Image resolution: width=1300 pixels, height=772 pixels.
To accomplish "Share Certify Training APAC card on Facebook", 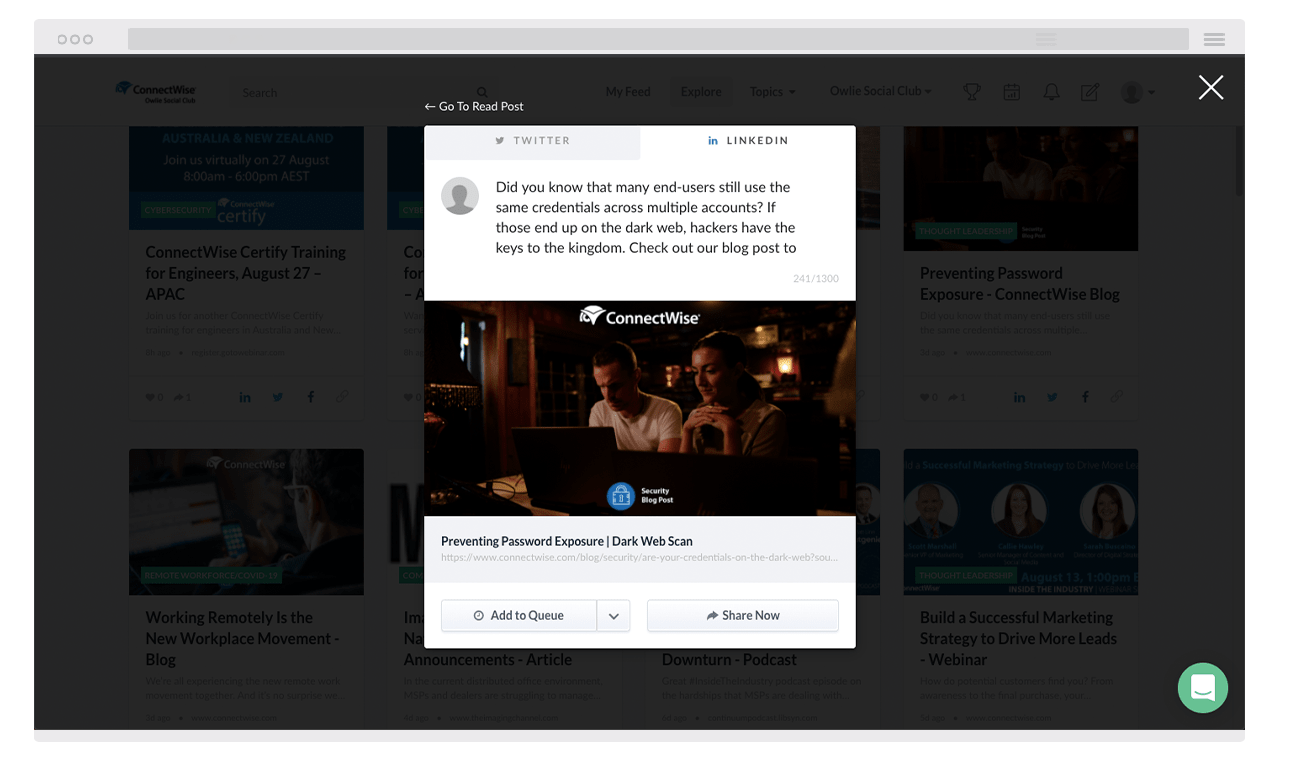I will click(311, 397).
